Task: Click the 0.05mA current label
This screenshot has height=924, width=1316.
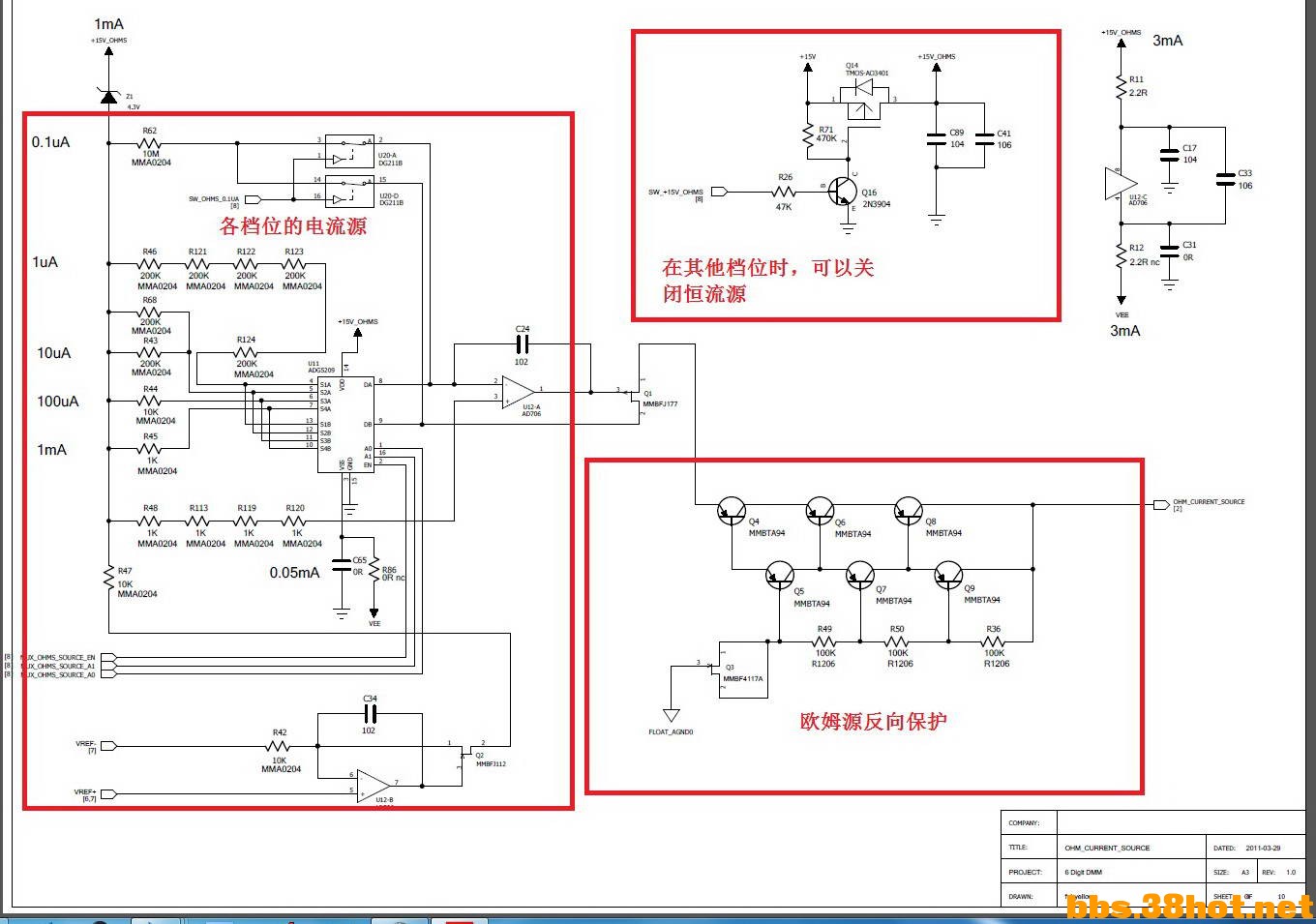Action: [294, 573]
